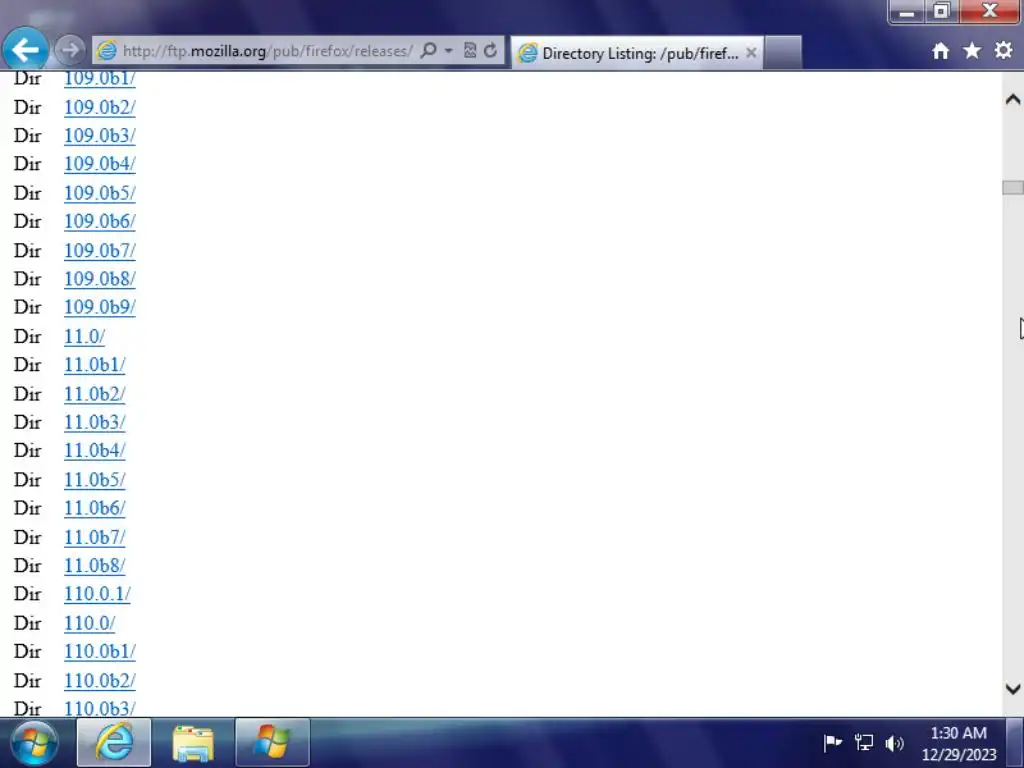Open the 109.0b2/ directory link
Screen dimensions: 1024x768
coord(99,107)
